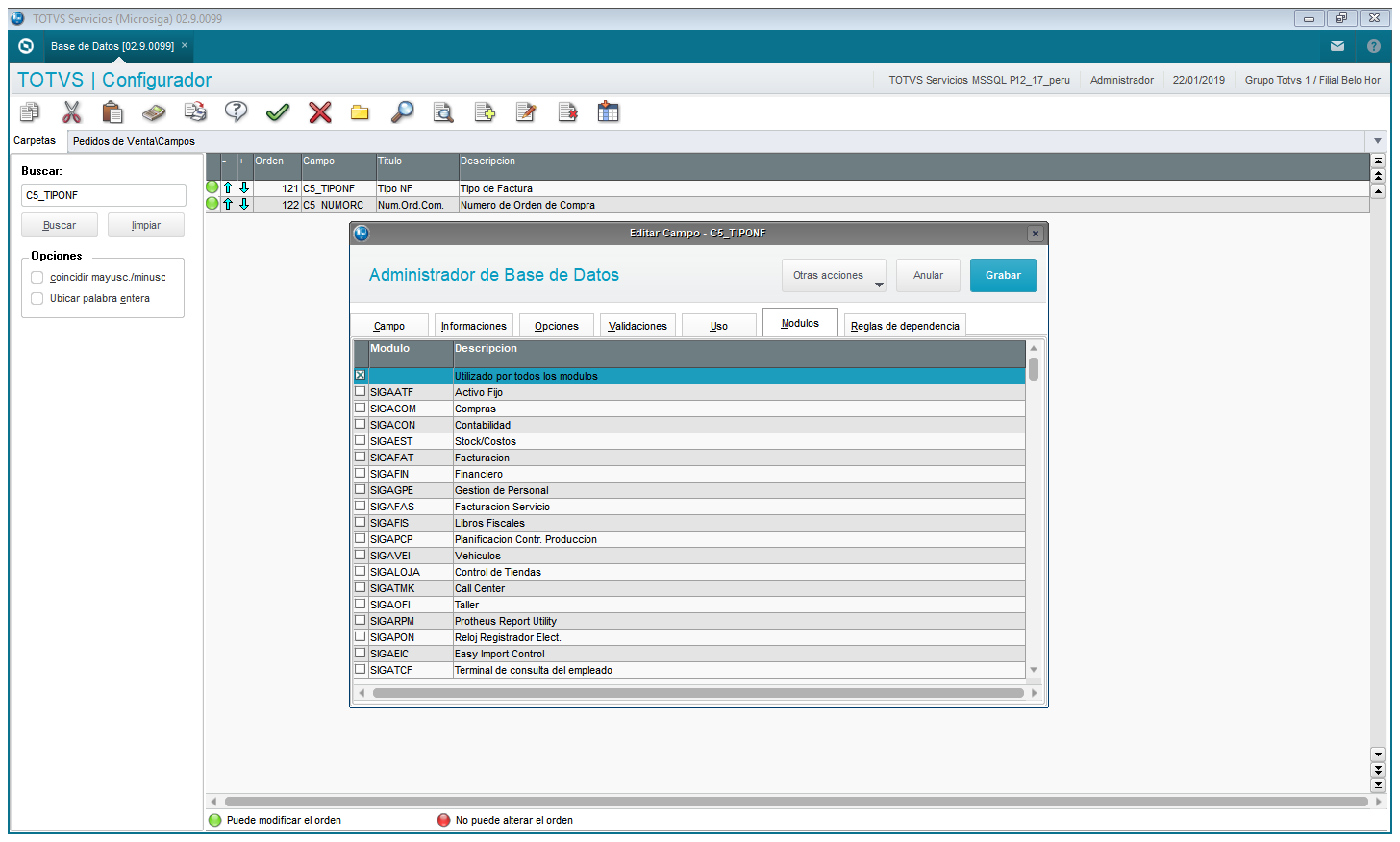
Task: Click the Grabar button
Action: tap(1003, 275)
